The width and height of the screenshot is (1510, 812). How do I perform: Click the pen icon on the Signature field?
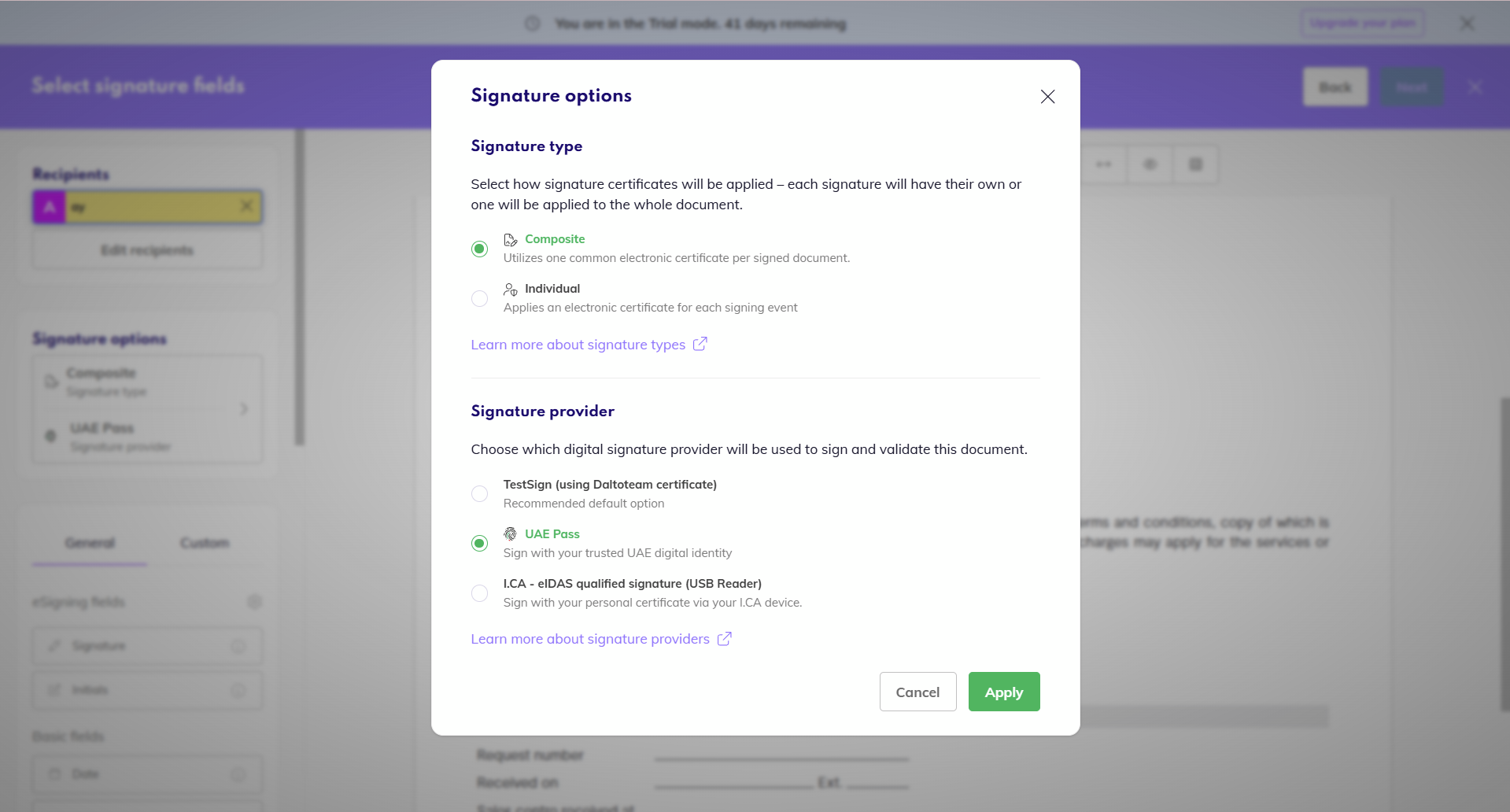pos(54,645)
